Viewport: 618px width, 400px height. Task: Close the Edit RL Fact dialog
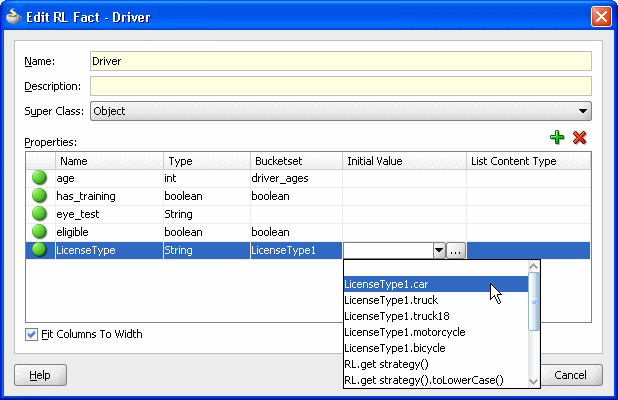[x=601, y=17]
